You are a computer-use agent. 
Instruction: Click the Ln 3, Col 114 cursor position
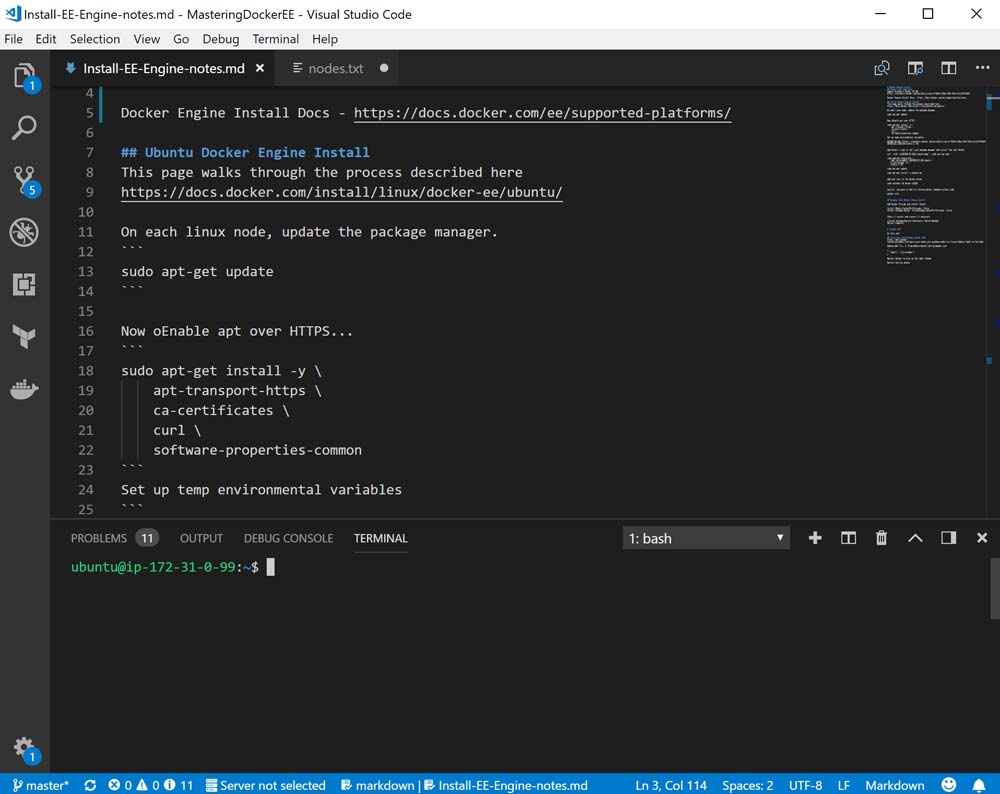(x=671, y=785)
